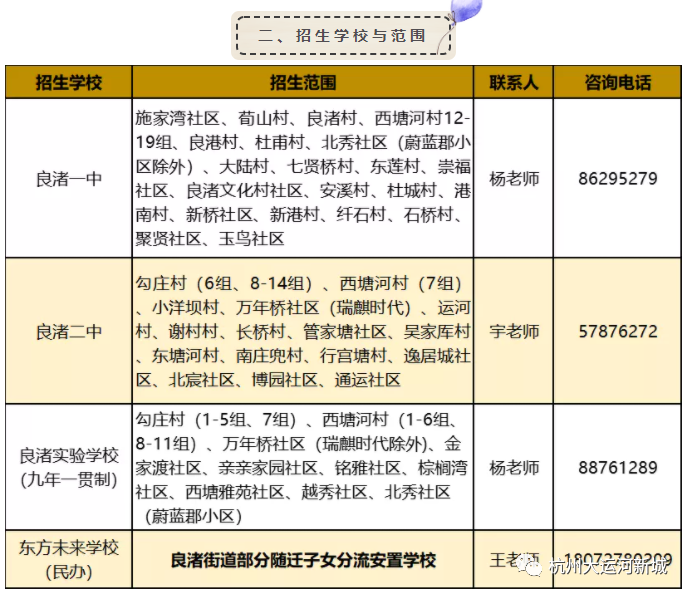This screenshot has height=597, width=690.
Task: Click the 良渚实验学校 range starting 勾庄村（1-5组
Action: coord(303,467)
